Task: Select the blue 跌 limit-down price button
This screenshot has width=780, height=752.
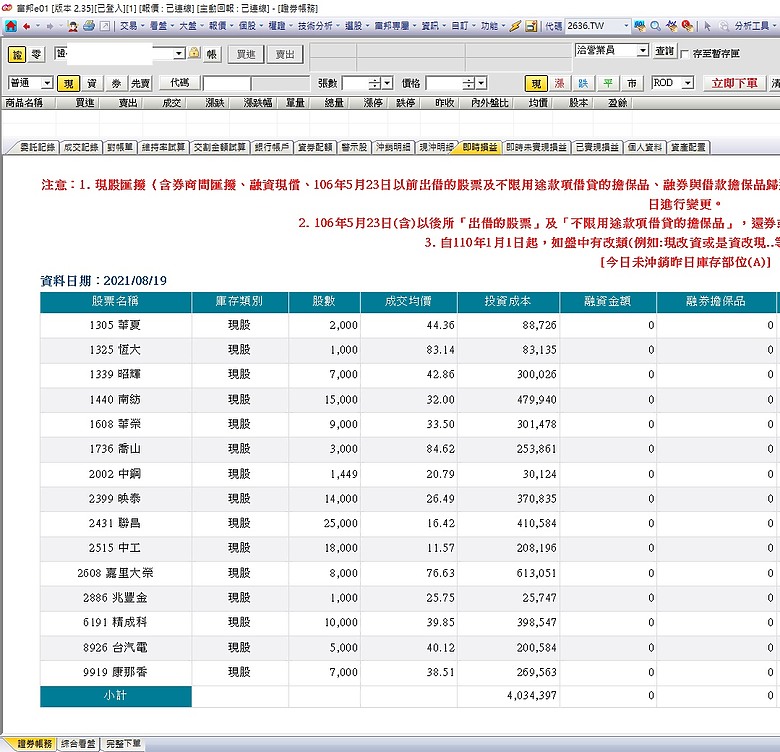Action: tap(584, 84)
